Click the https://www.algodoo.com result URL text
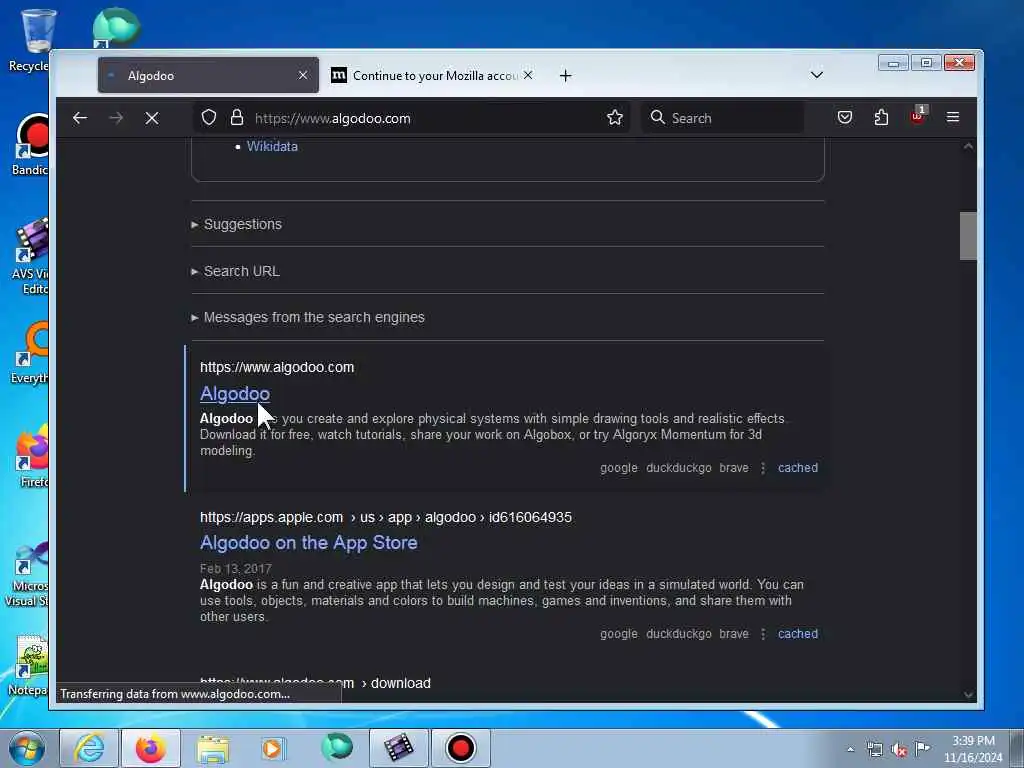The width and height of the screenshot is (1024, 768). 277,367
